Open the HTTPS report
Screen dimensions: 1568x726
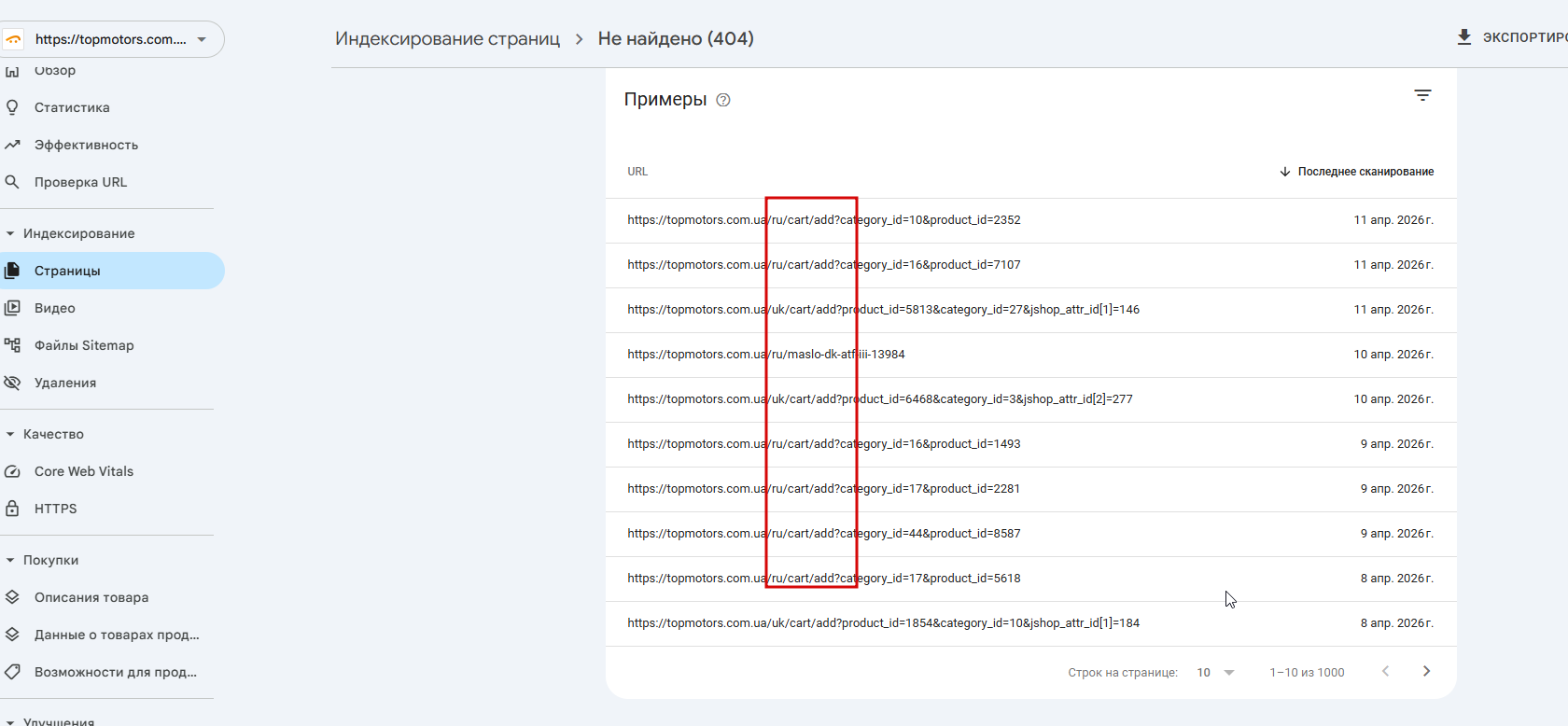pyautogui.click(x=56, y=509)
